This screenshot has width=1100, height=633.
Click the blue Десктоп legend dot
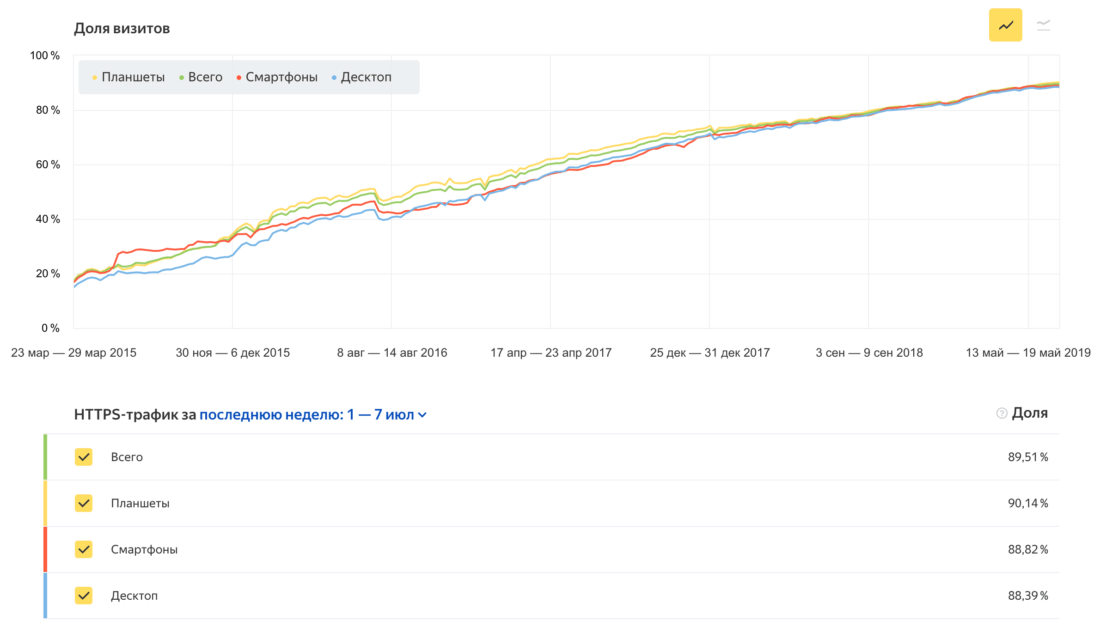333,78
